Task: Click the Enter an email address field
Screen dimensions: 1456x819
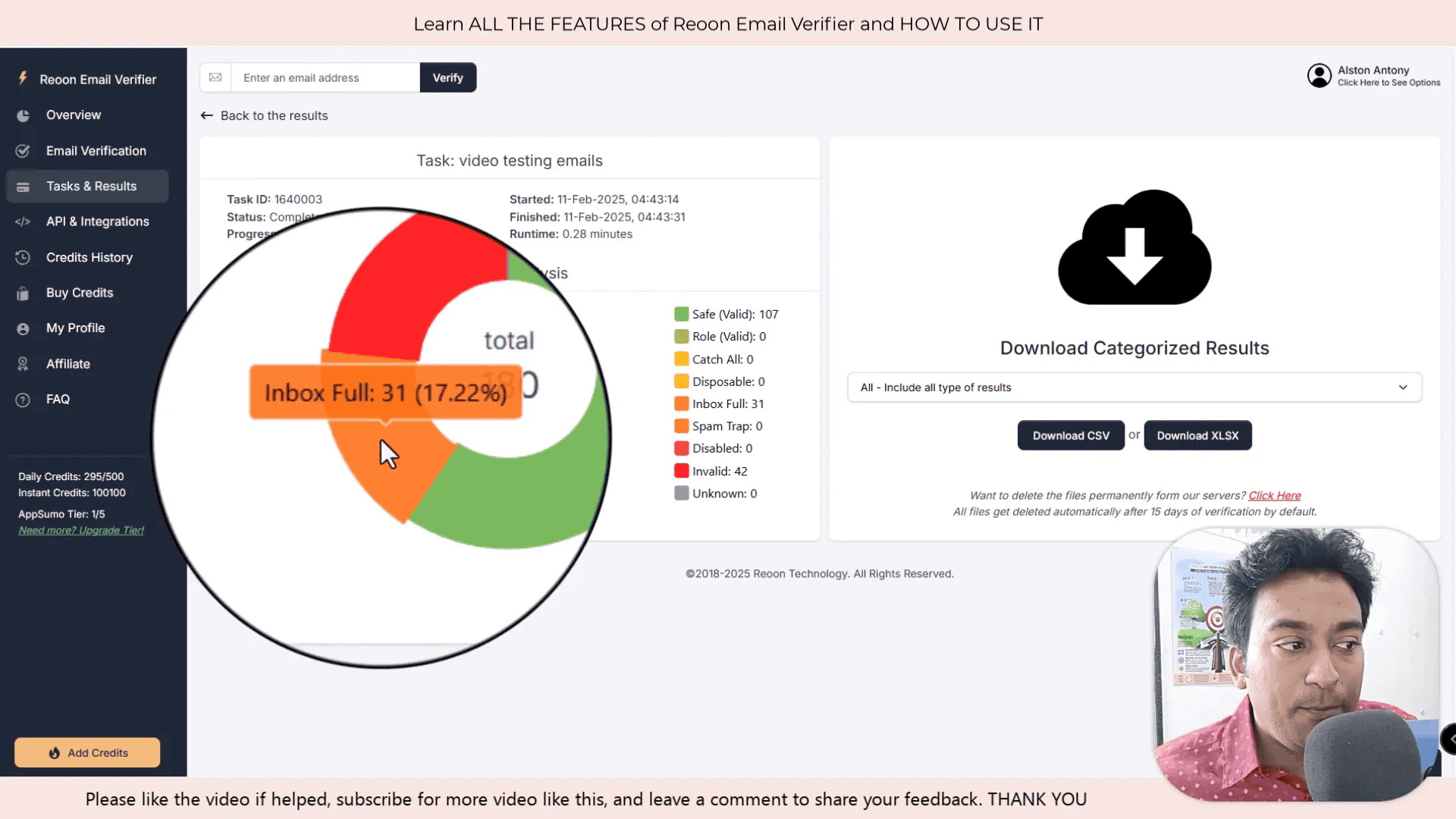Action: [325, 77]
